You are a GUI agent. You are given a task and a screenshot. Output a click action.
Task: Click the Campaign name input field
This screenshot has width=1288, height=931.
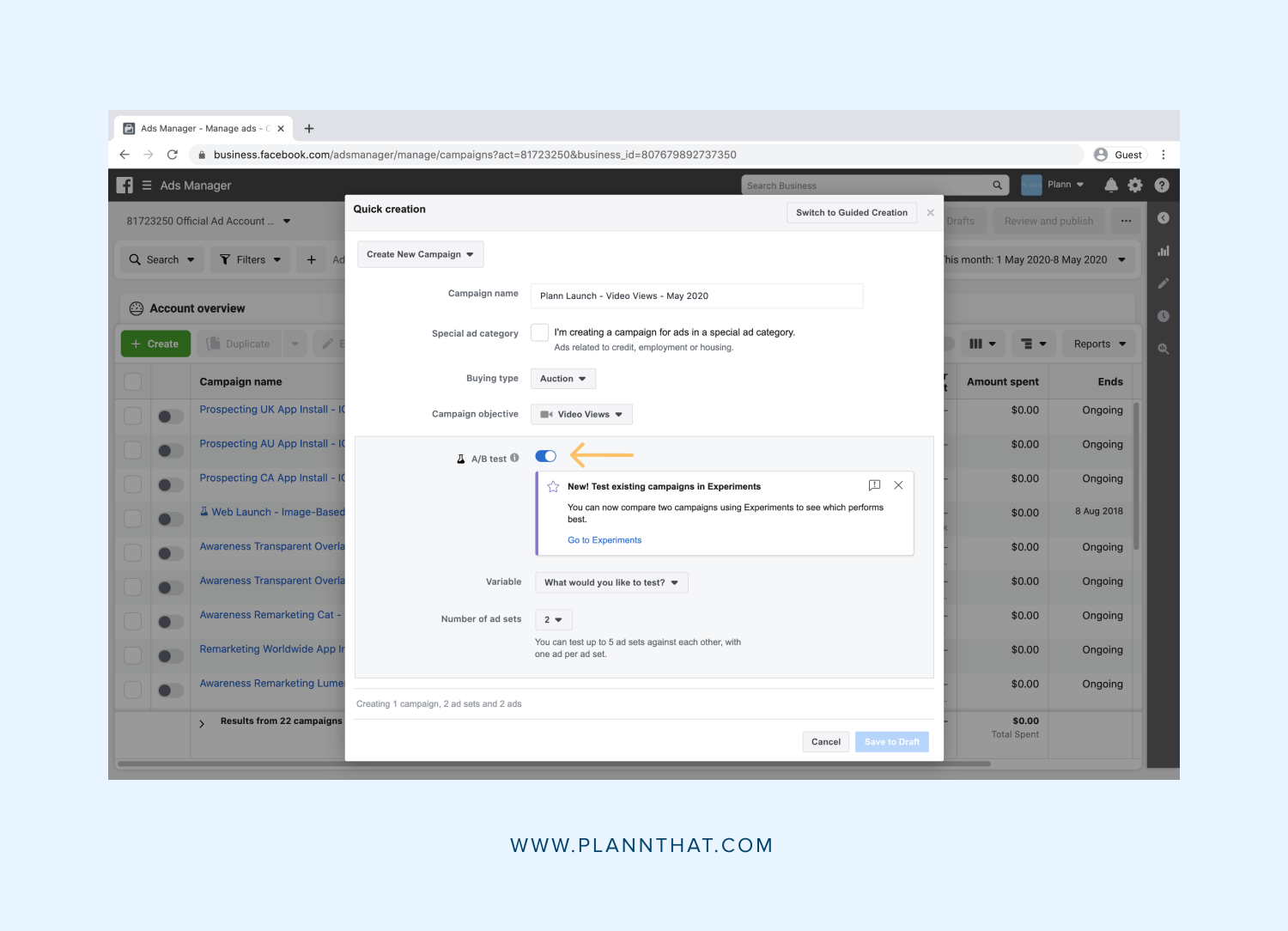696,296
